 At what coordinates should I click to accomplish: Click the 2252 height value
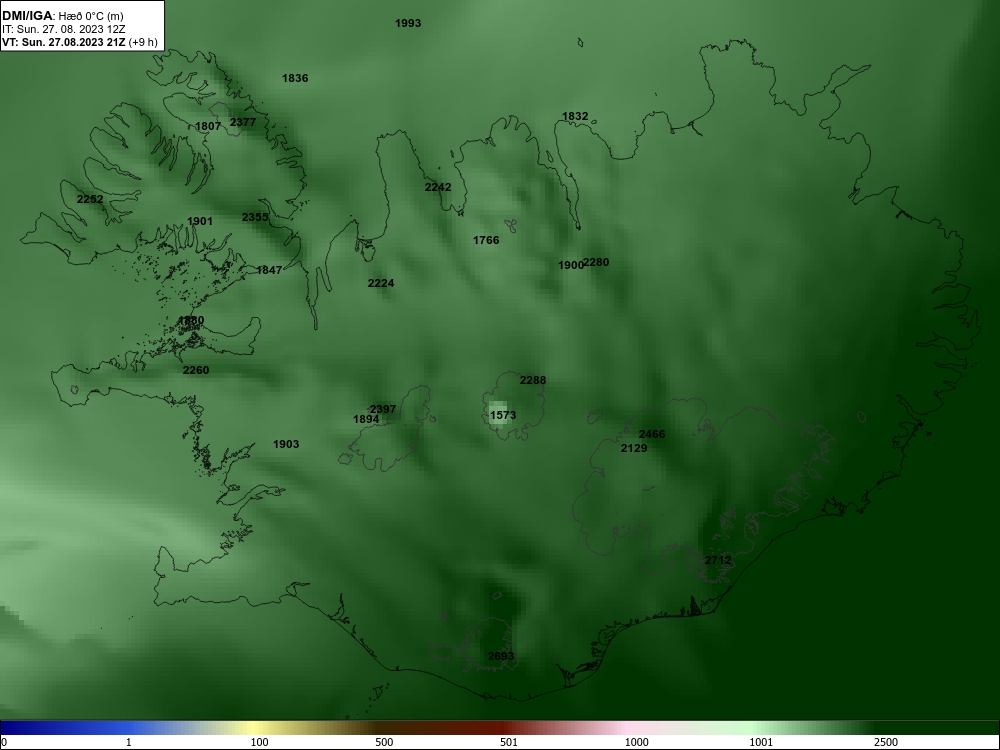(x=90, y=199)
